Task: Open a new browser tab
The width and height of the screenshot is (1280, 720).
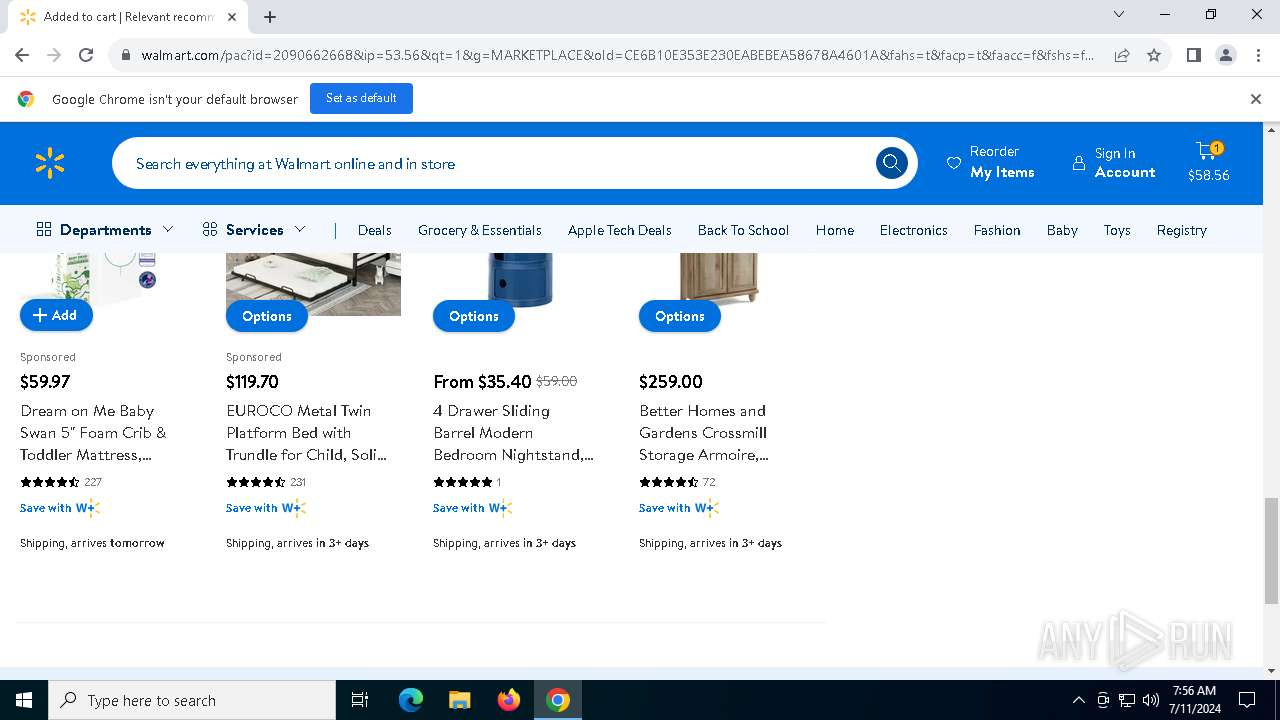Action: (270, 17)
